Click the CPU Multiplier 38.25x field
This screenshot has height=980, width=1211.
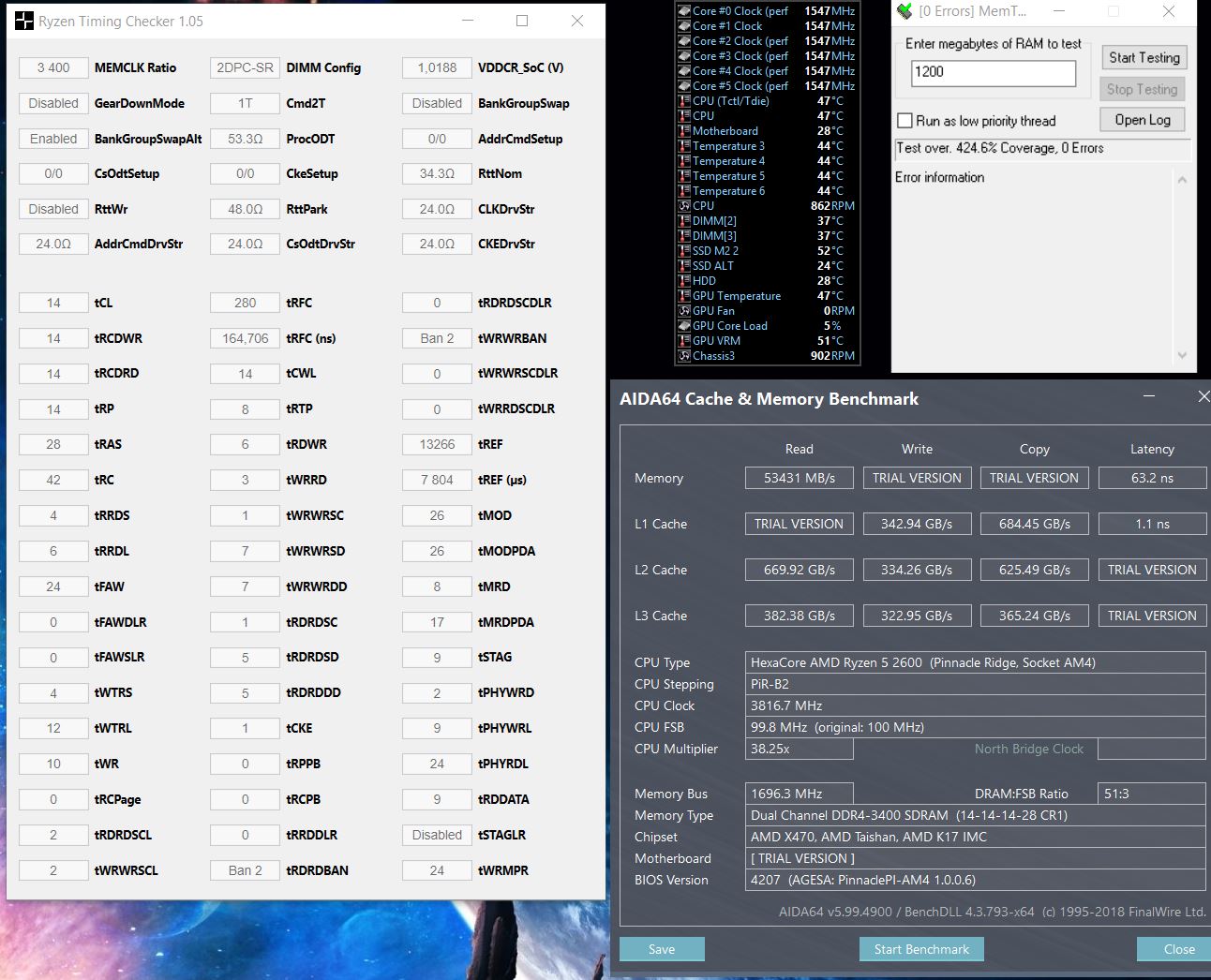click(x=800, y=749)
